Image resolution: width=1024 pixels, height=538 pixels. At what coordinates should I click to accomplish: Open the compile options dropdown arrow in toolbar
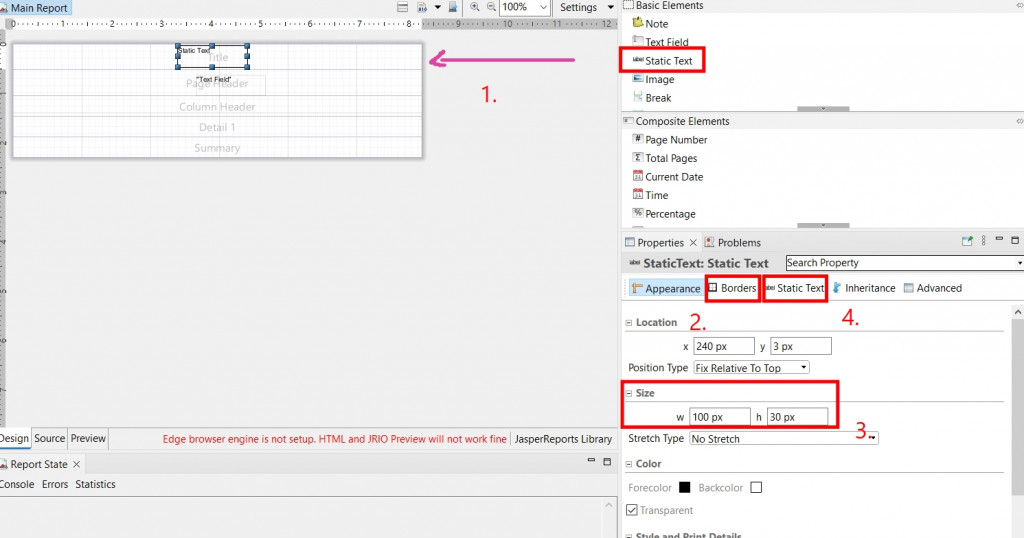(438, 7)
